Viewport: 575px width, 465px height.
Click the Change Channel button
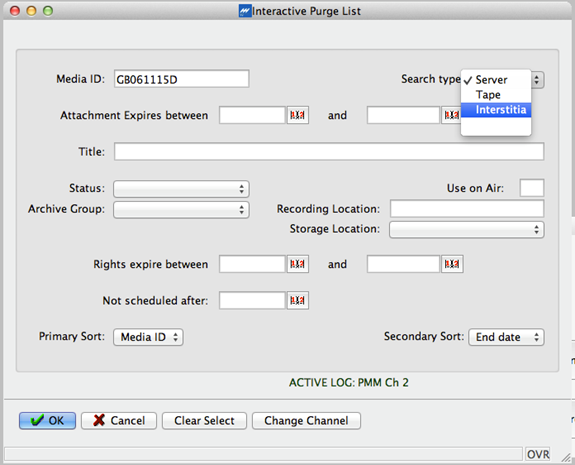pyautogui.click(x=306, y=421)
